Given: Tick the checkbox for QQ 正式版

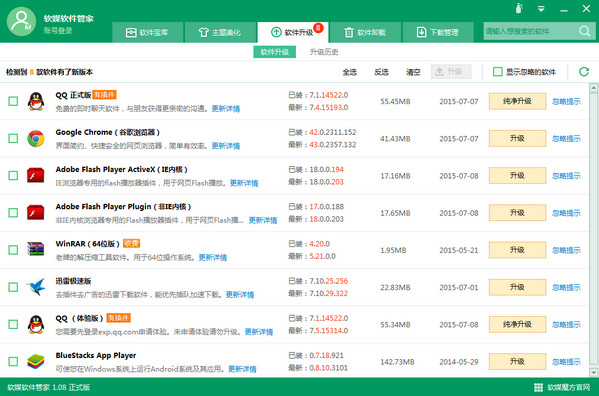Looking at the screenshot, I should 13,101.
